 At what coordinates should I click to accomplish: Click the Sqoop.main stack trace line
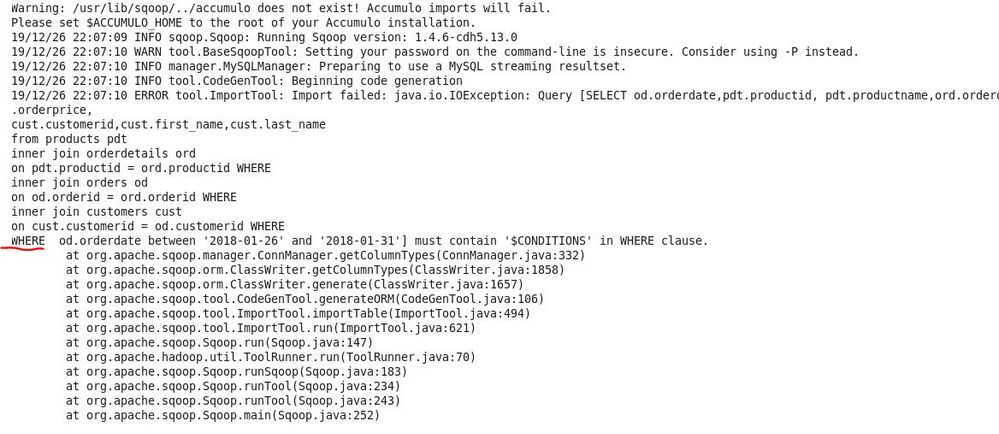pos(222,416)
